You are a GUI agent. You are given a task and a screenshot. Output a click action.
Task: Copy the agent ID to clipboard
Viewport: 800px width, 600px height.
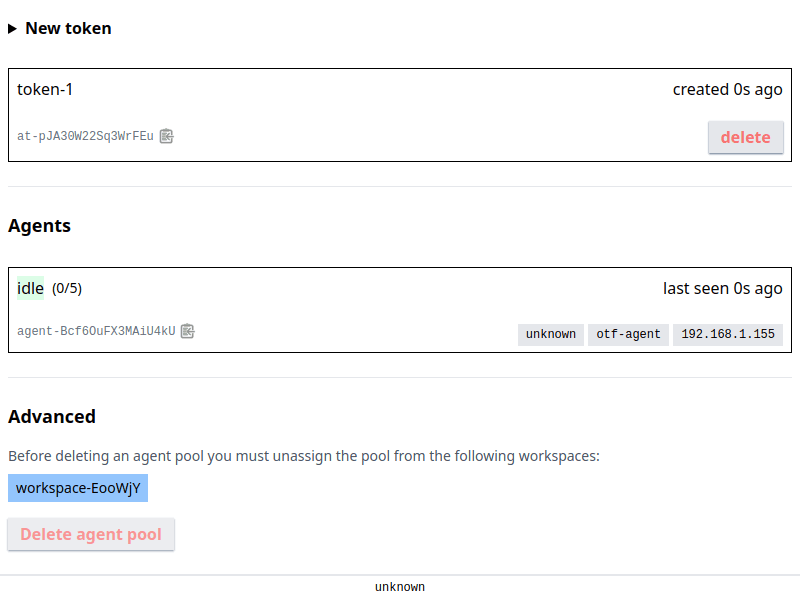(188, 331)
